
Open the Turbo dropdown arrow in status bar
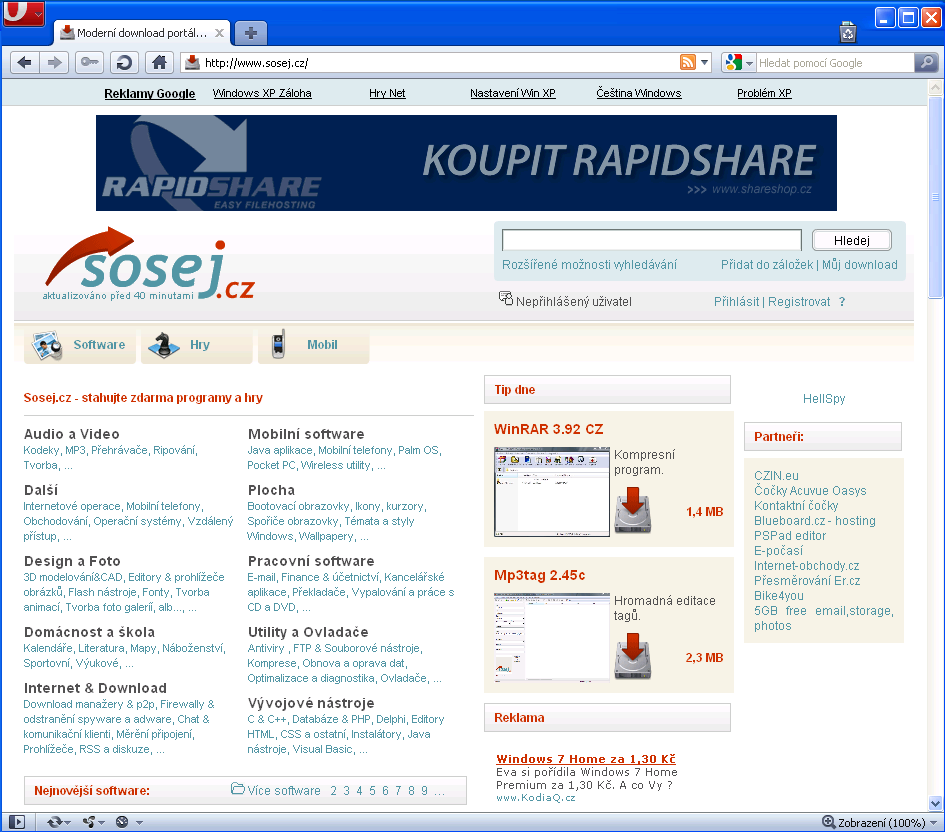139,822
